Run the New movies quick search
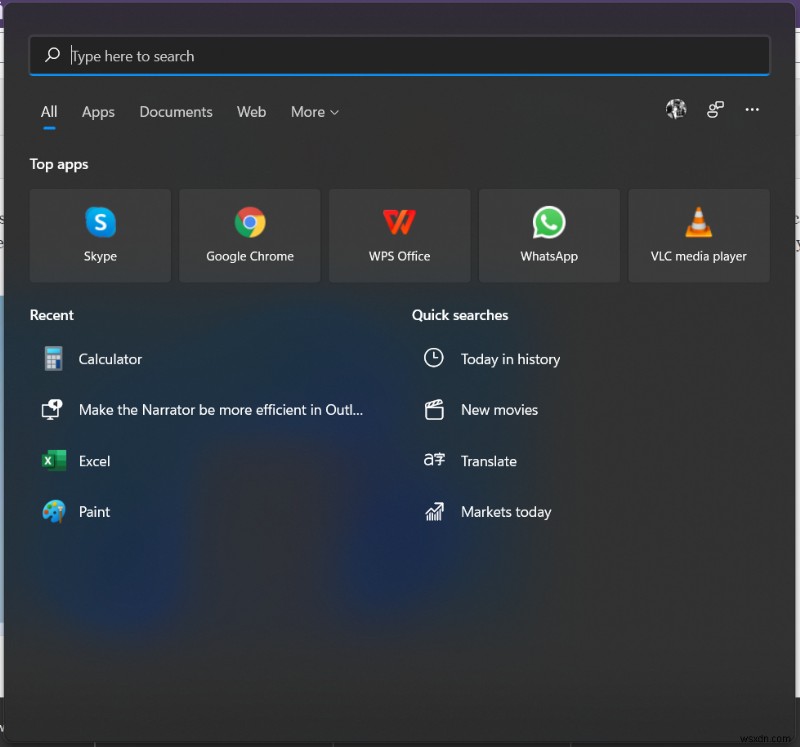The width and height of the screenshot is (800, 747). (498, 410)
